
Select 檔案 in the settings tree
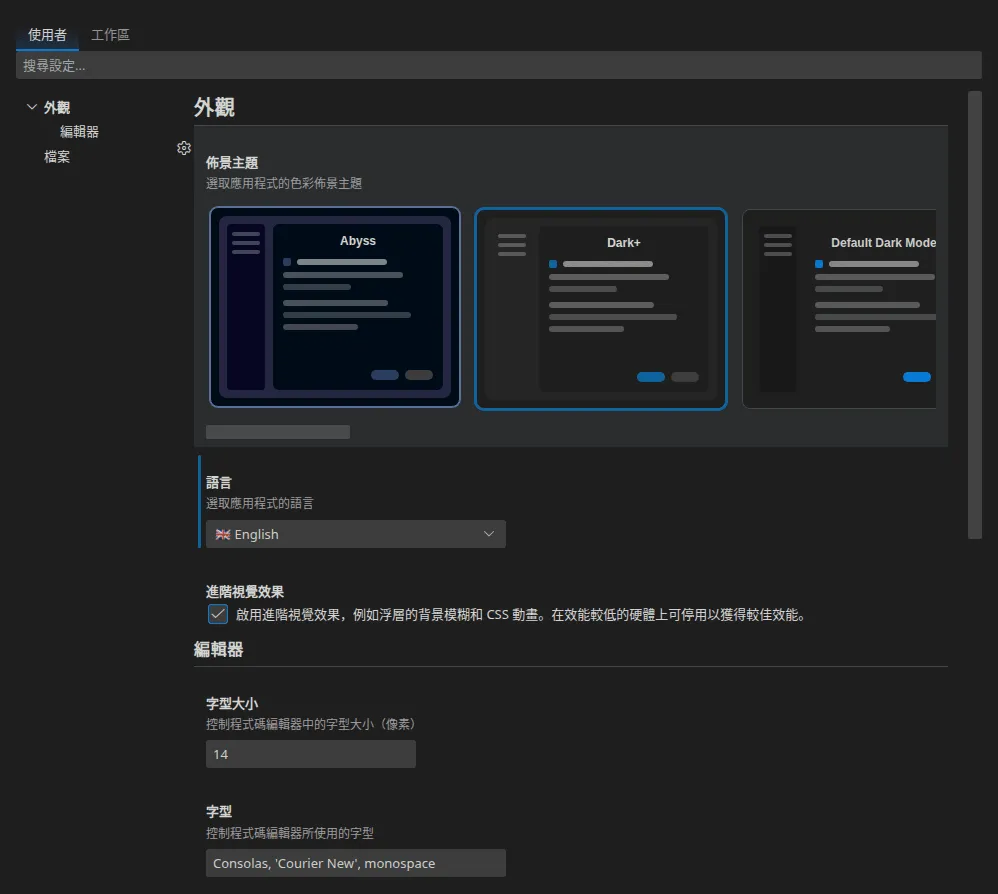[x=57, y=157]
